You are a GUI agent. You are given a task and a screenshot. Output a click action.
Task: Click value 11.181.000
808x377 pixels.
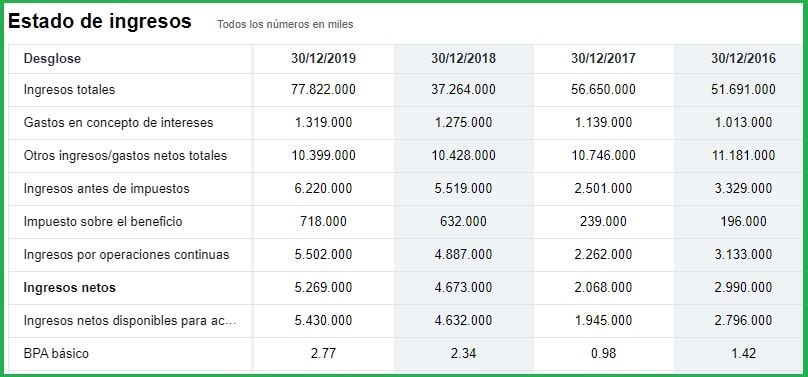coord(743,156)
